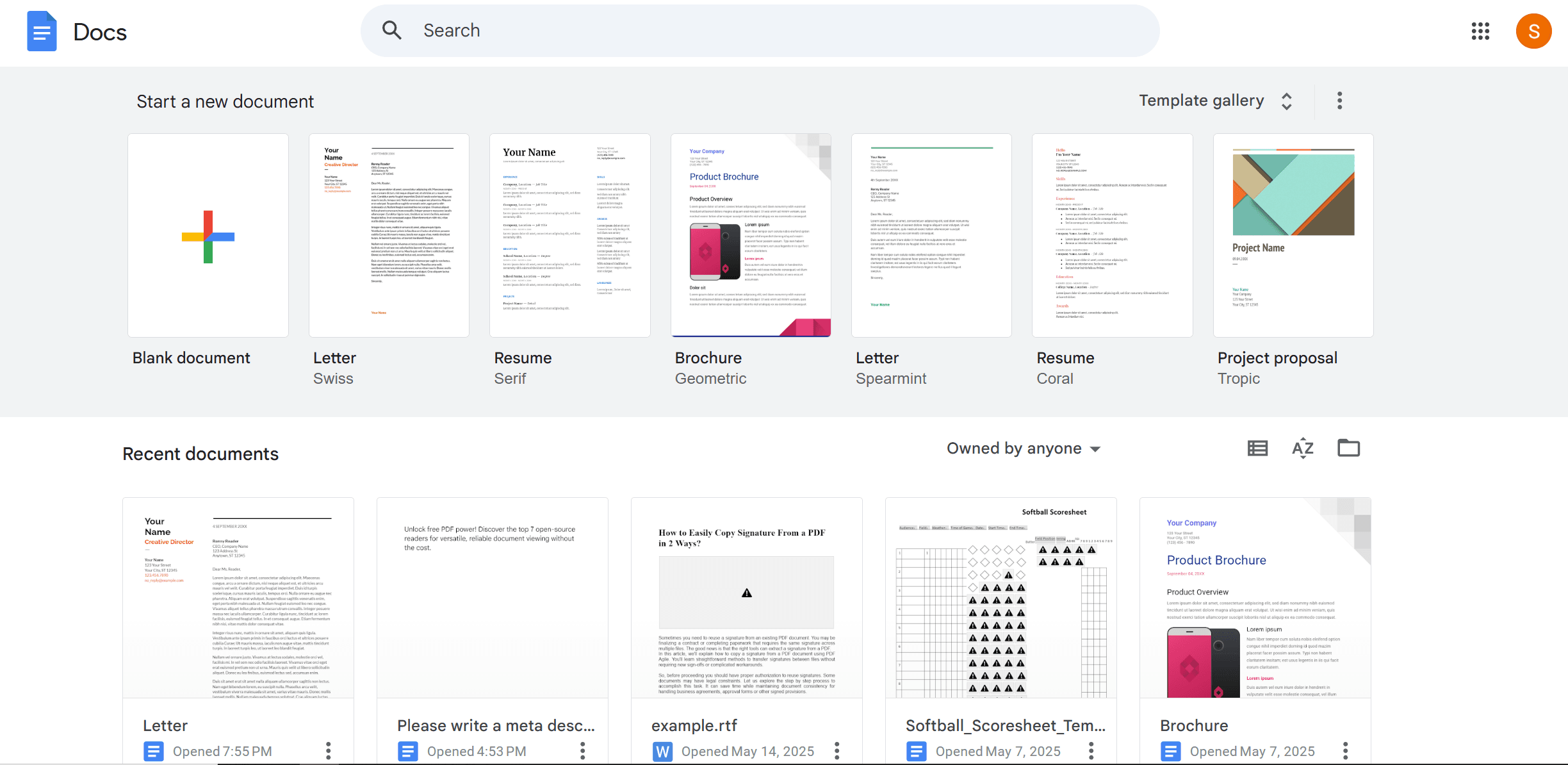Viewport: 1568px width, 765px height.
Task: Open the Google apps grid
Action: point(1480,31)
